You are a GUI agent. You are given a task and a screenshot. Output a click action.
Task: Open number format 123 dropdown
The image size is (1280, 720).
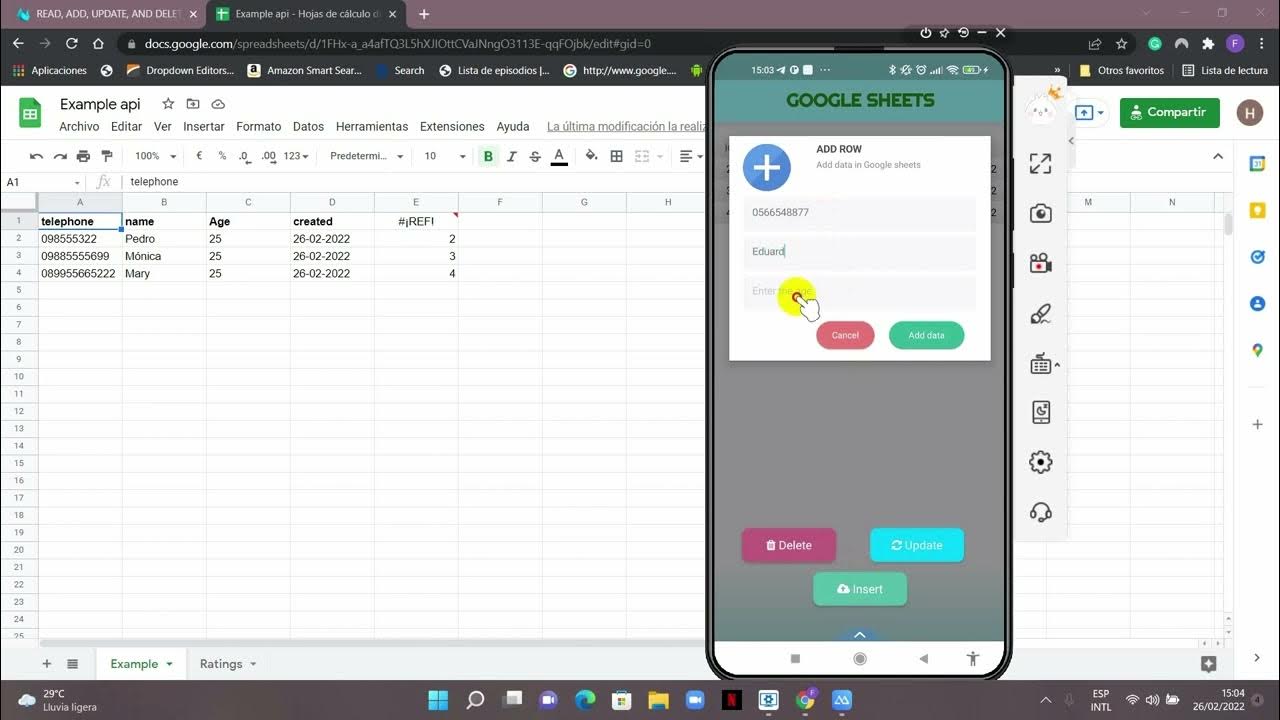296,156
